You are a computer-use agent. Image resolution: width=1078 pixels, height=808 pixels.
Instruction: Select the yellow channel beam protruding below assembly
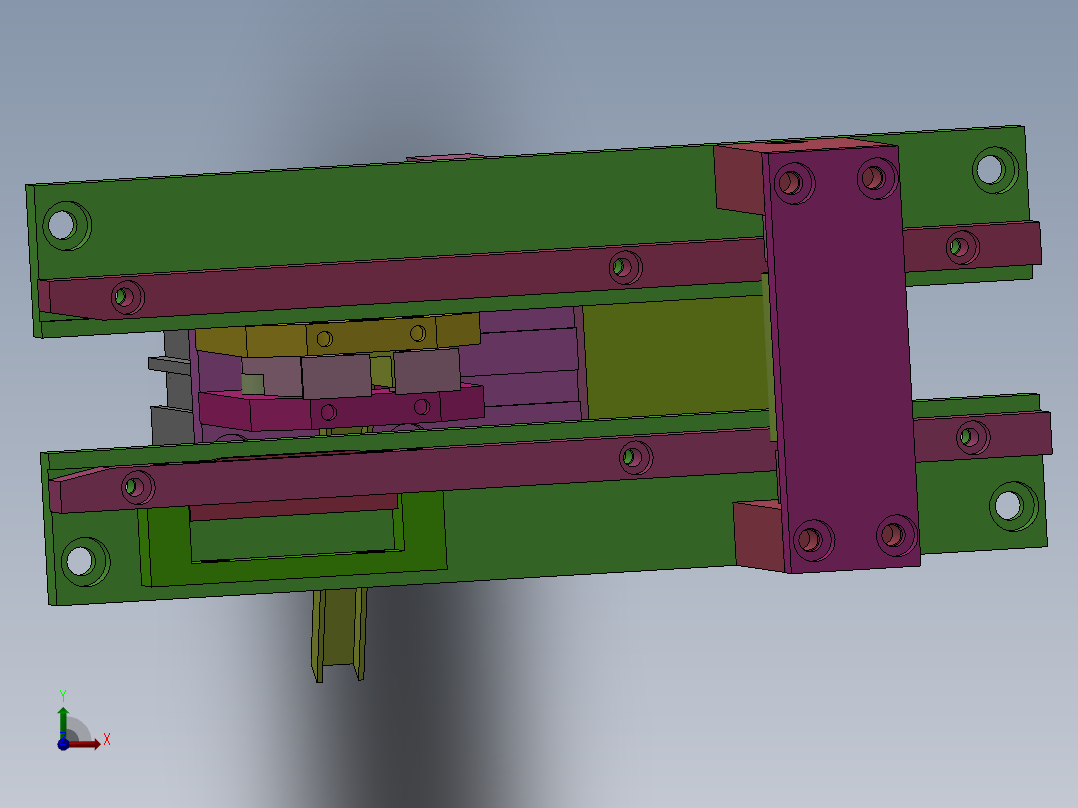click(x=338, y=633)
